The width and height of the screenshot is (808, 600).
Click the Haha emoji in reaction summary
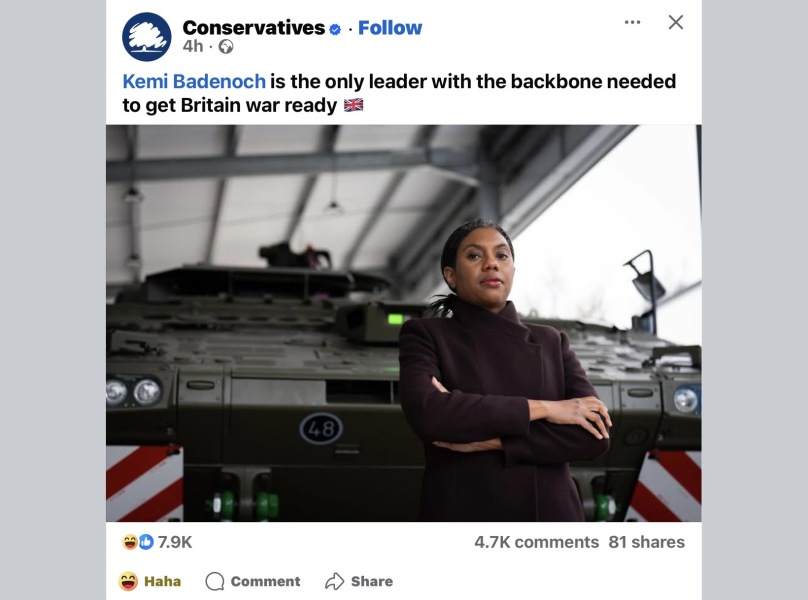click(129, 542)
